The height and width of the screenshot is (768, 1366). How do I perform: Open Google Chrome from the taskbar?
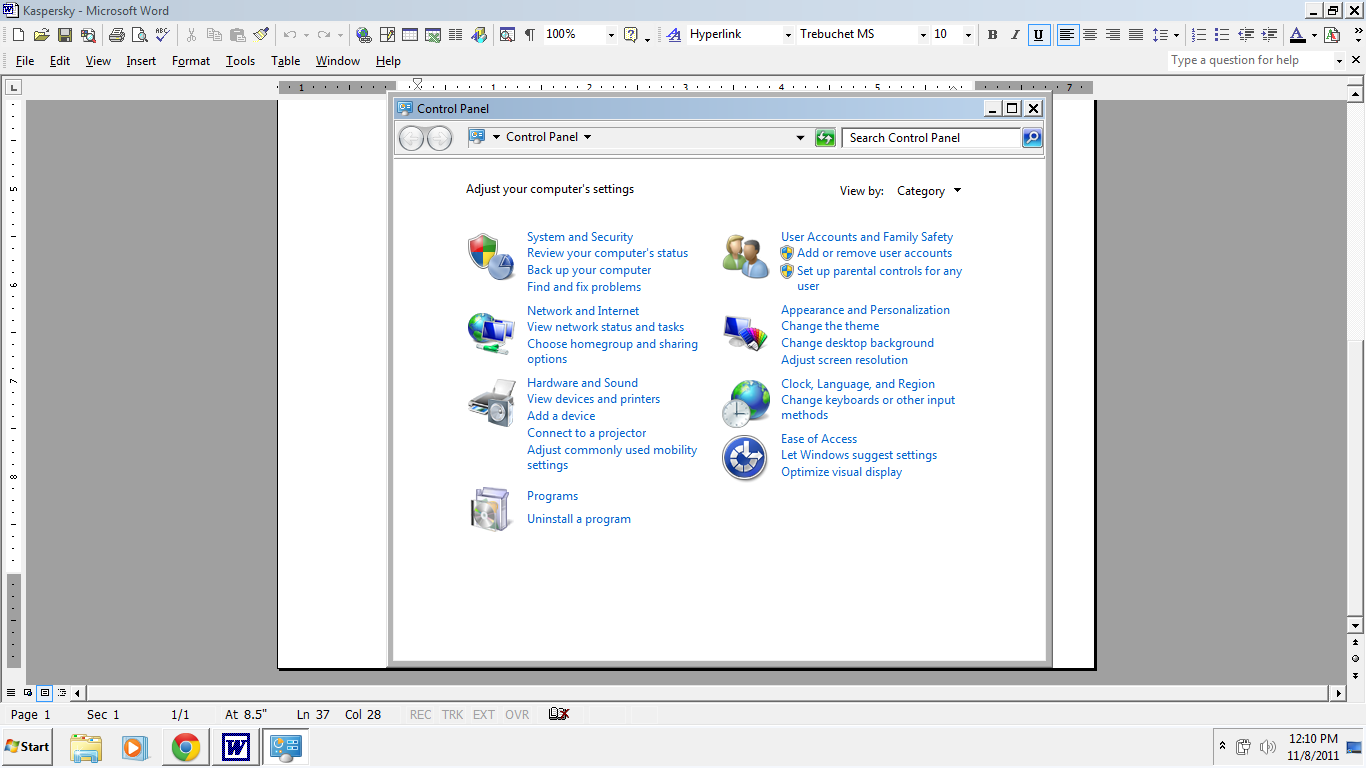[185, 747]
